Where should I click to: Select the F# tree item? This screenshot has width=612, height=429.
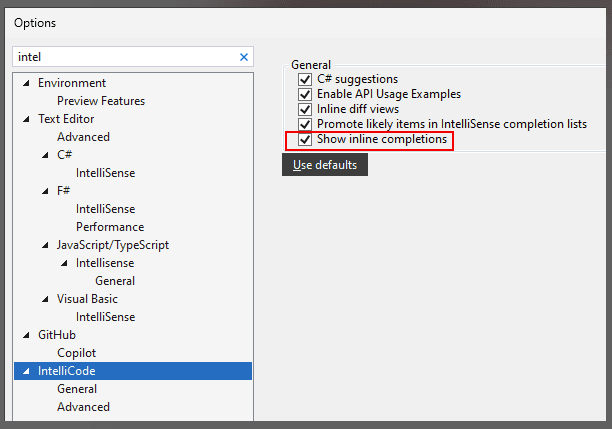(x=64, y=190)
